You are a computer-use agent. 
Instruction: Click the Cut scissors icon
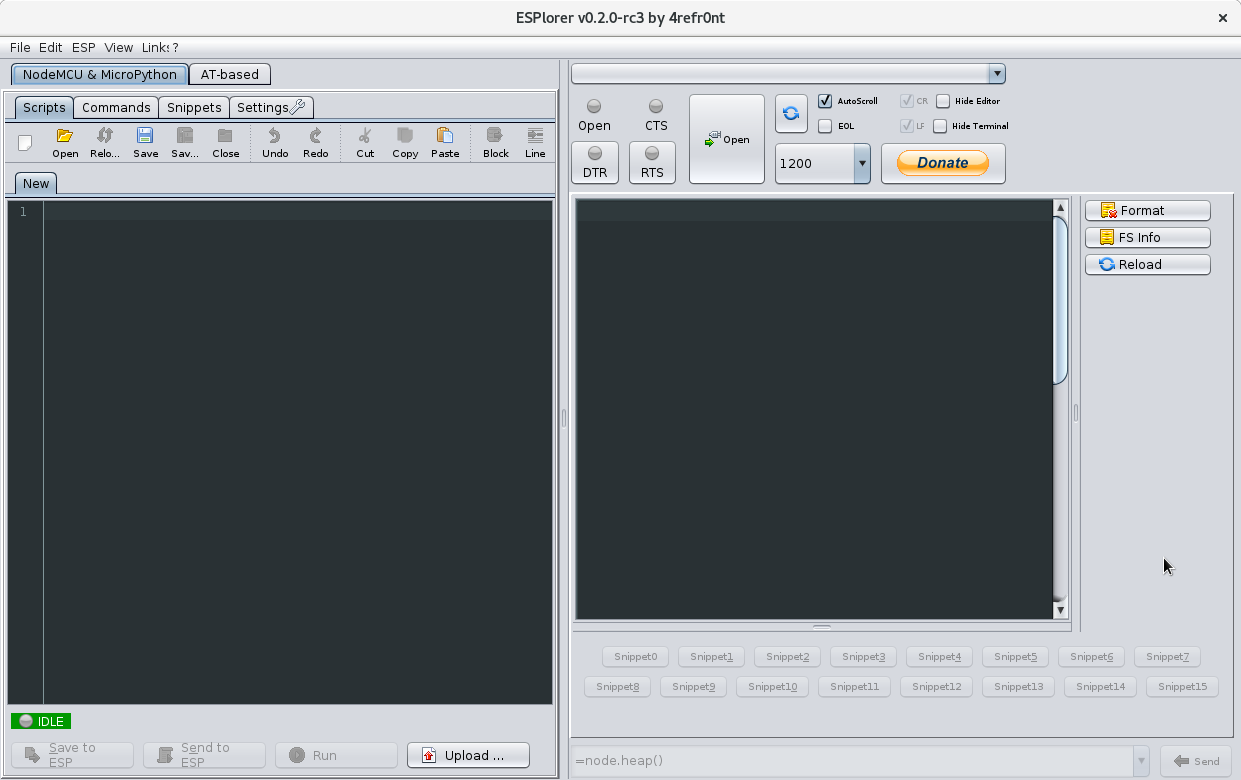365,136
